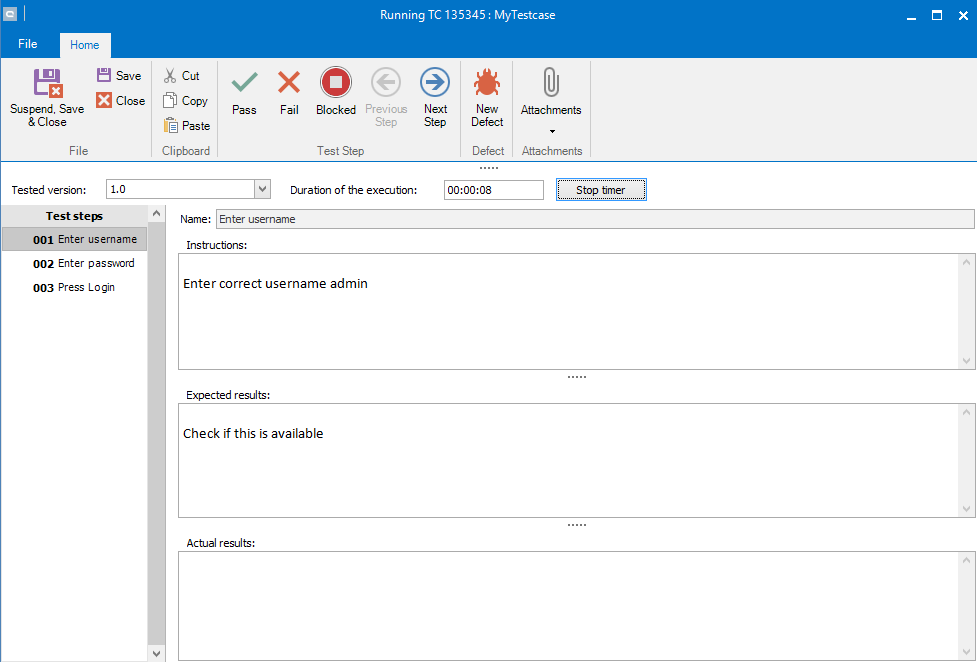The width and height of the screenshot is (977, 662).
Task: Select step 003 Press Login
Action: pyautogui.click(x=74, y=288)
